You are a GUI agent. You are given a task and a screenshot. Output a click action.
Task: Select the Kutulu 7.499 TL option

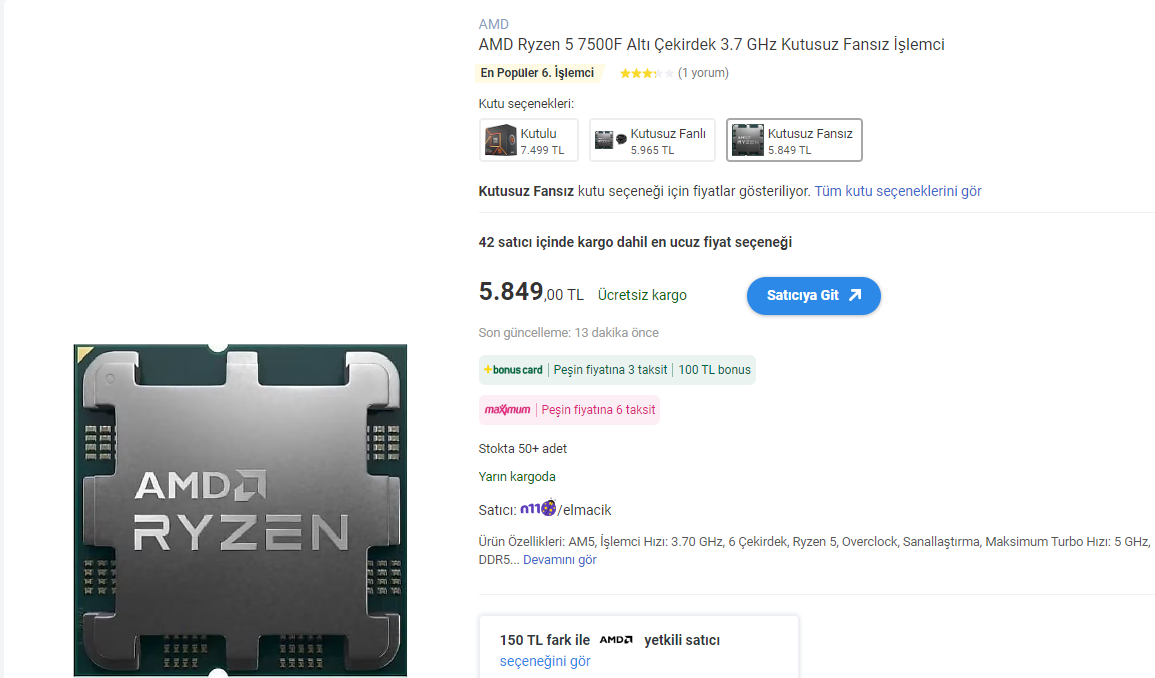click(529, 140)
